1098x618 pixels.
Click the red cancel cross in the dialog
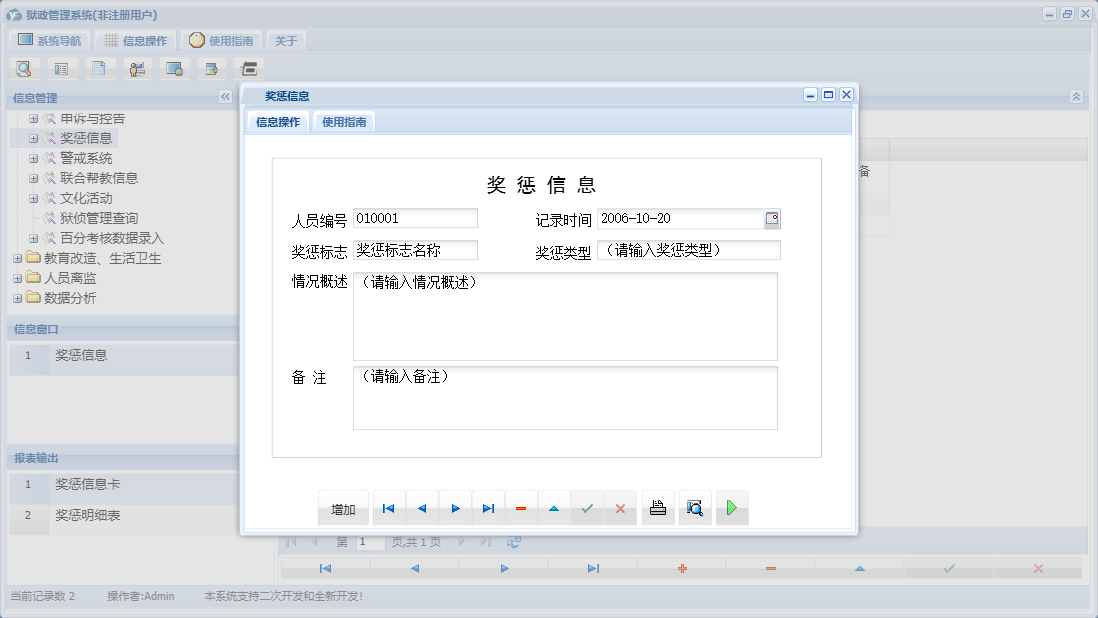click(620, 508)
